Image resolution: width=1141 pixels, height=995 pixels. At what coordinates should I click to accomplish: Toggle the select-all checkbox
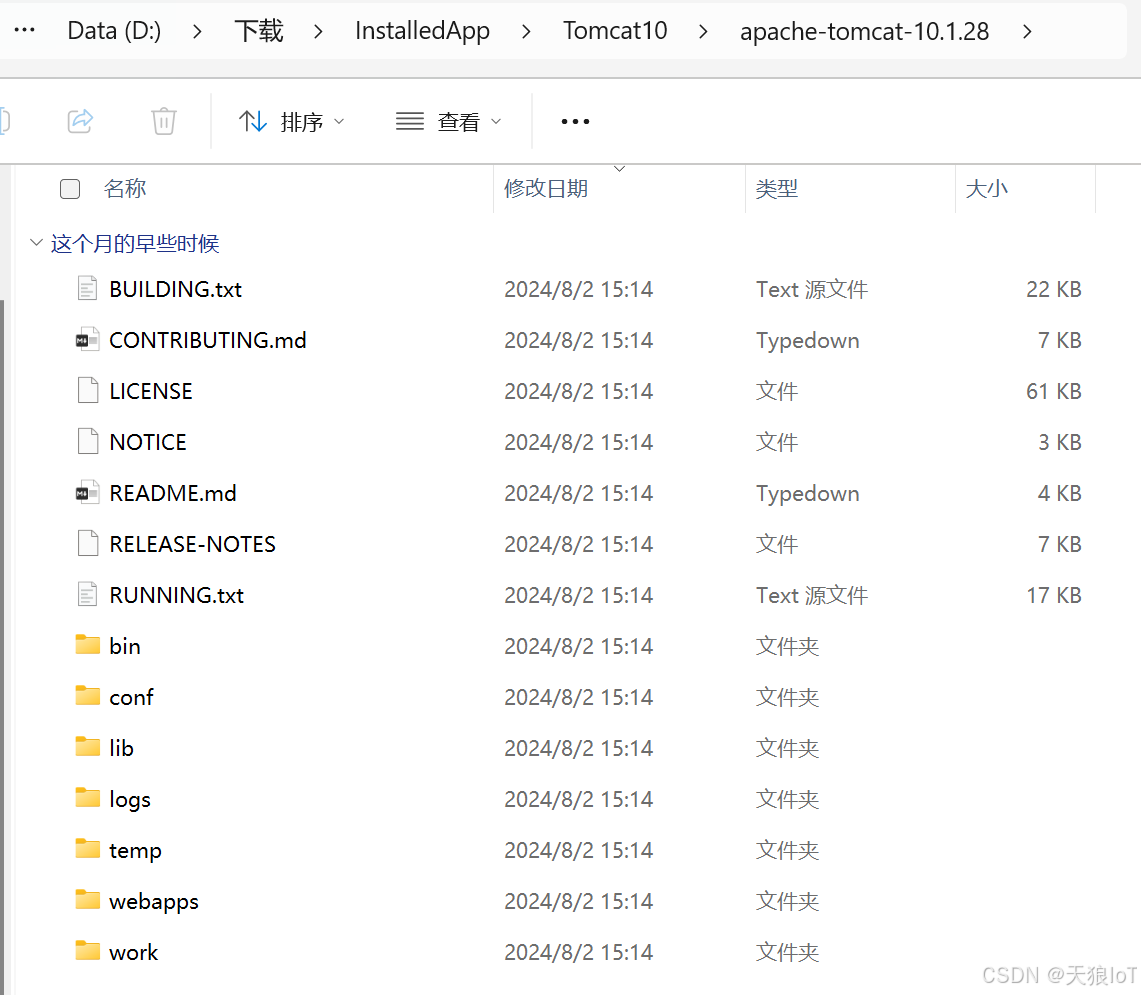[x=70, y=189]
